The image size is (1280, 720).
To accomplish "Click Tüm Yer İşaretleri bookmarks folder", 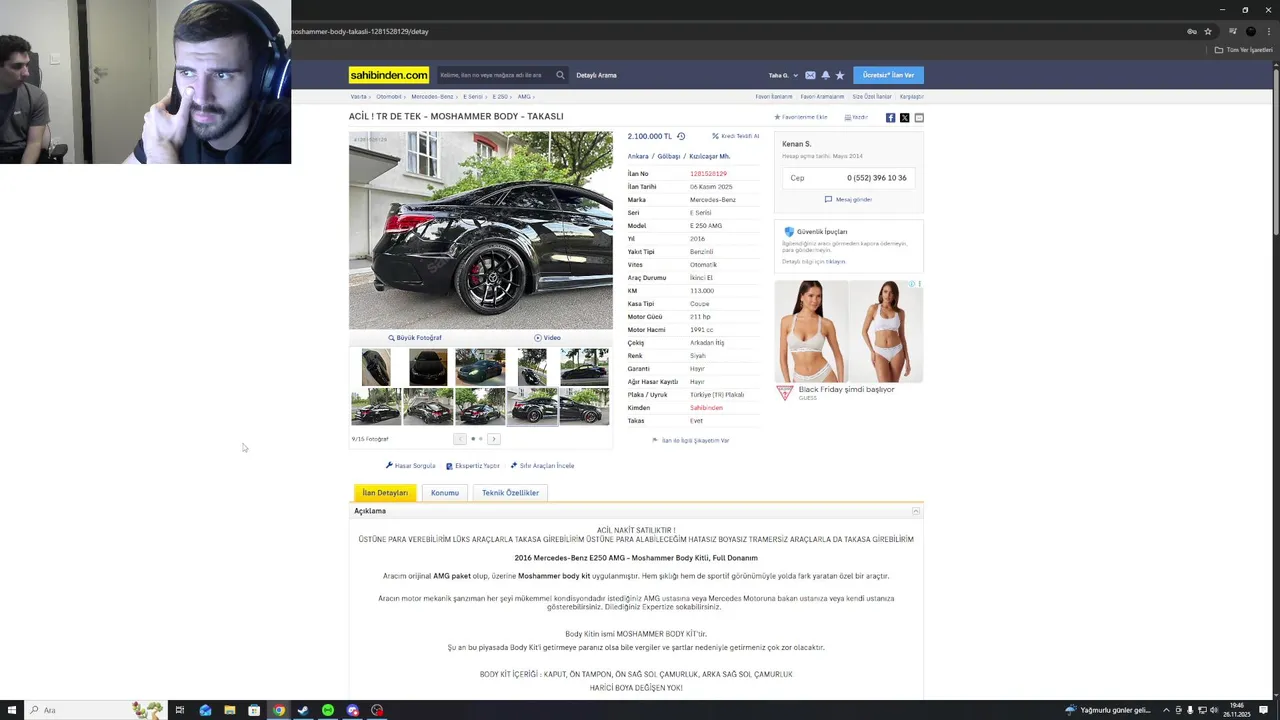I will coord(1244,50).
